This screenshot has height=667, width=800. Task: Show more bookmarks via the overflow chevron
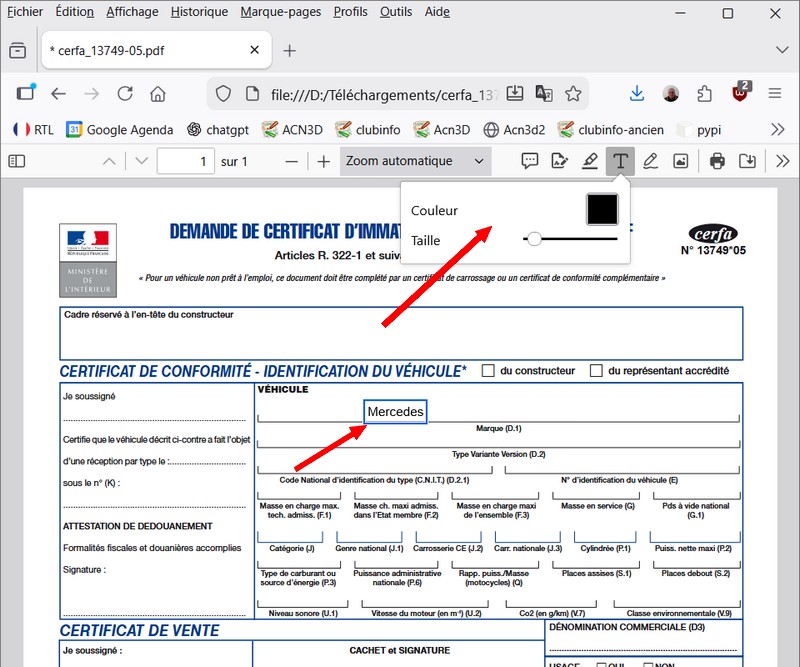click(x=778, y=129)
